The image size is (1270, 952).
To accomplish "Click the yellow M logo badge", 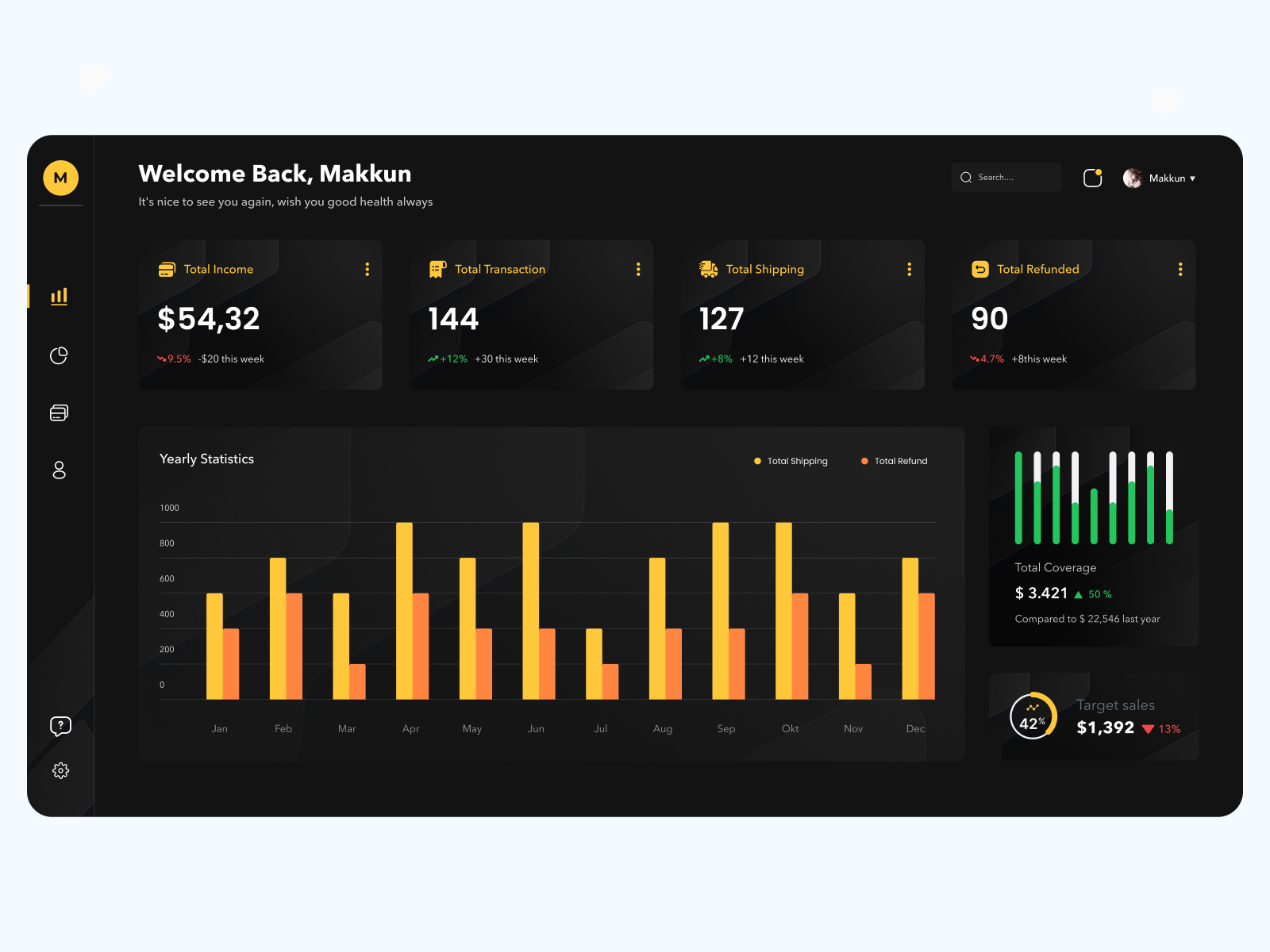I will [x=60, y=178].
